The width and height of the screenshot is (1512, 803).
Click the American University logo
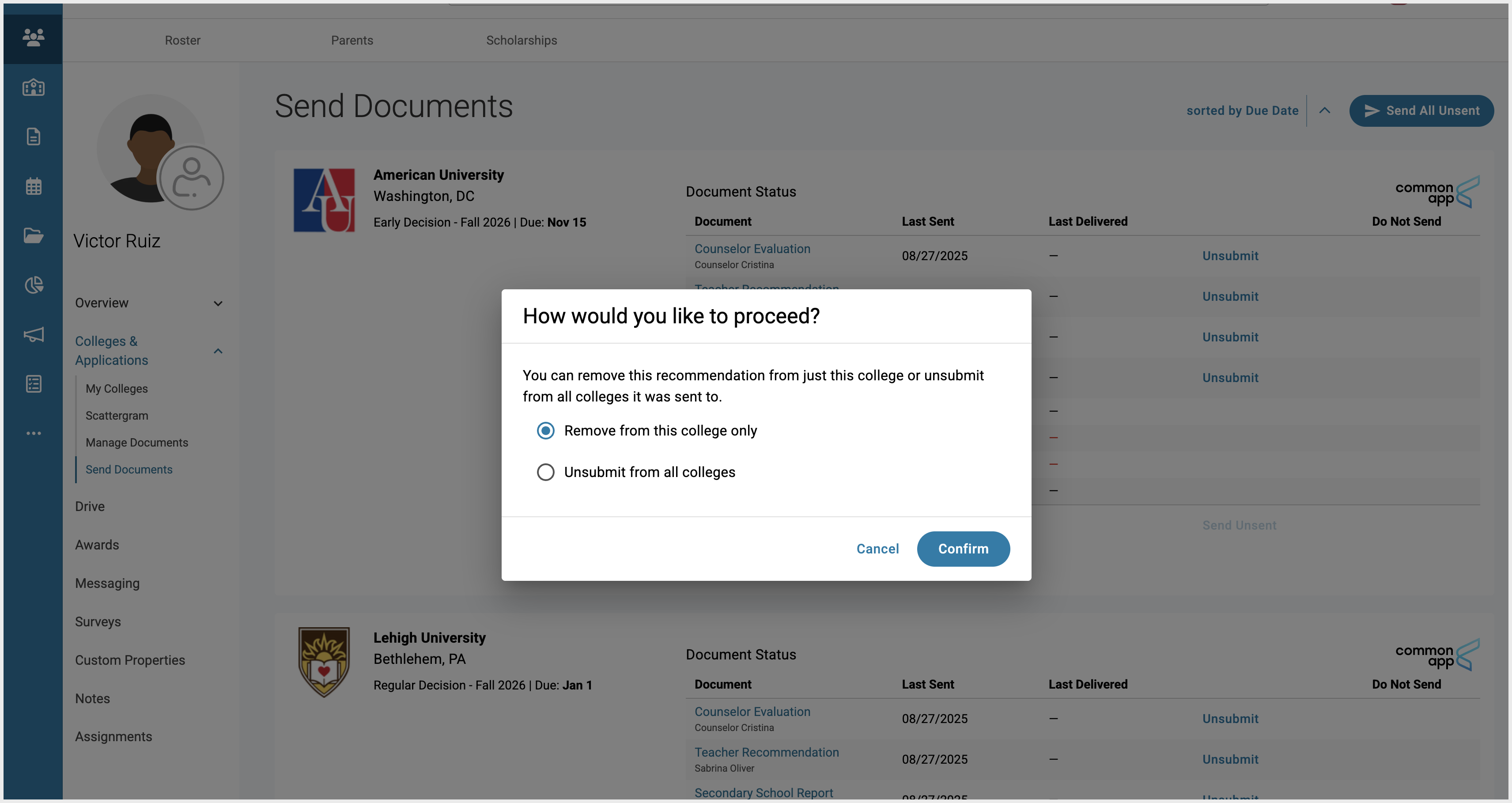(324, 200)
